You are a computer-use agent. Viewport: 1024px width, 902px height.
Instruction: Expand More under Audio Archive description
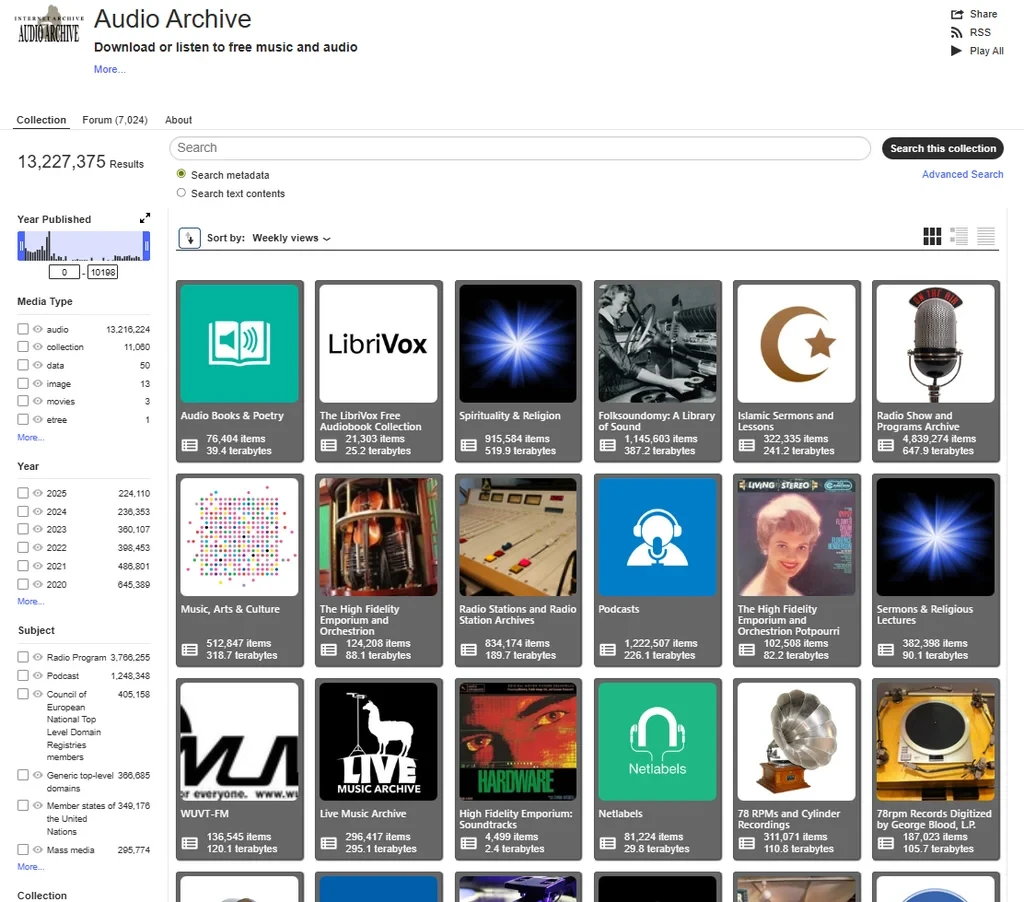(x=109, y=69)
